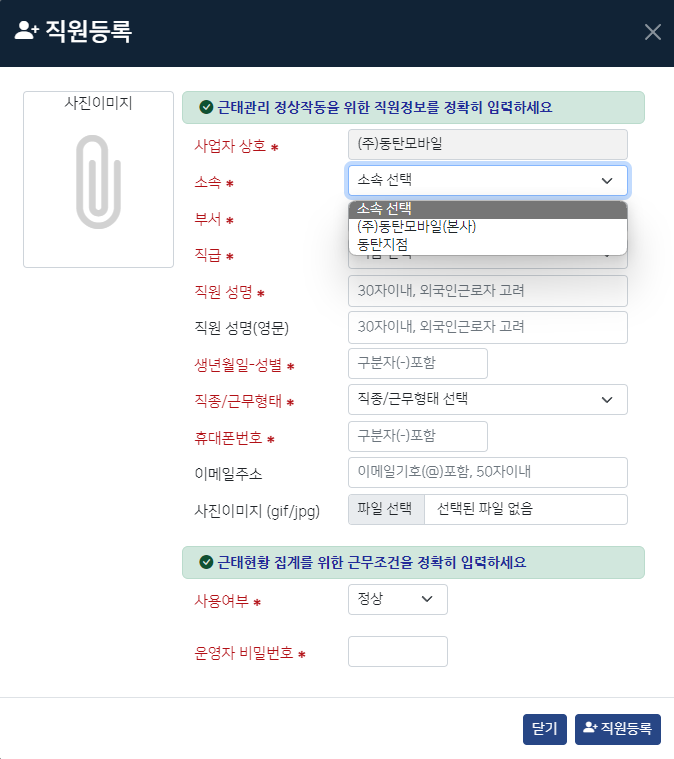Screen dimensions: 674x759
Task: Click the add-user icon in the header
Action: tap(26, 30)
